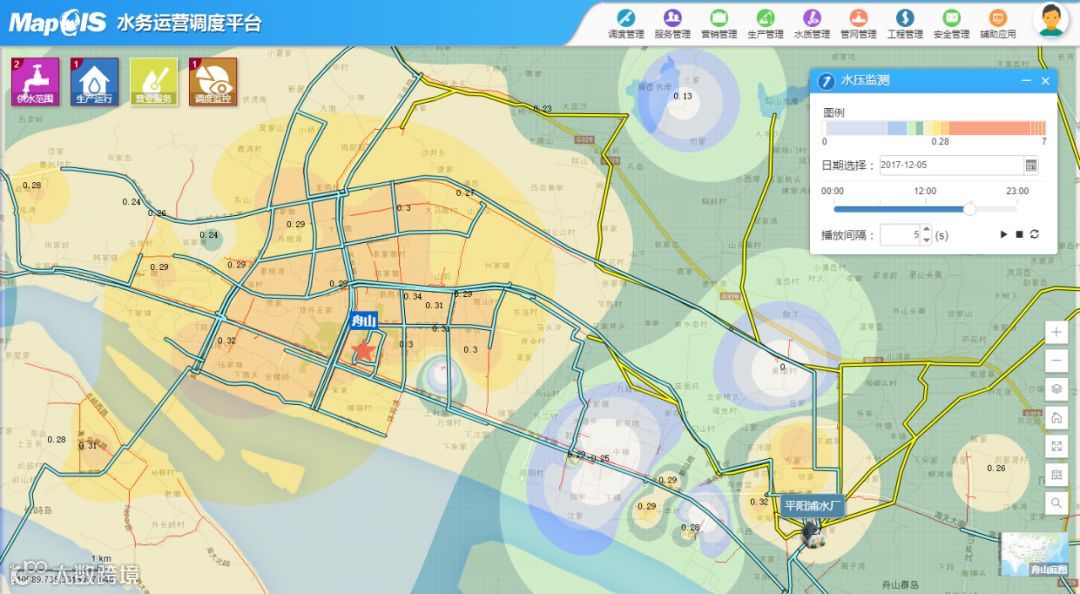1080x594 pixels.
Task: Increase the 播放间隔 value with up arrow
Action: pos(926,230)
